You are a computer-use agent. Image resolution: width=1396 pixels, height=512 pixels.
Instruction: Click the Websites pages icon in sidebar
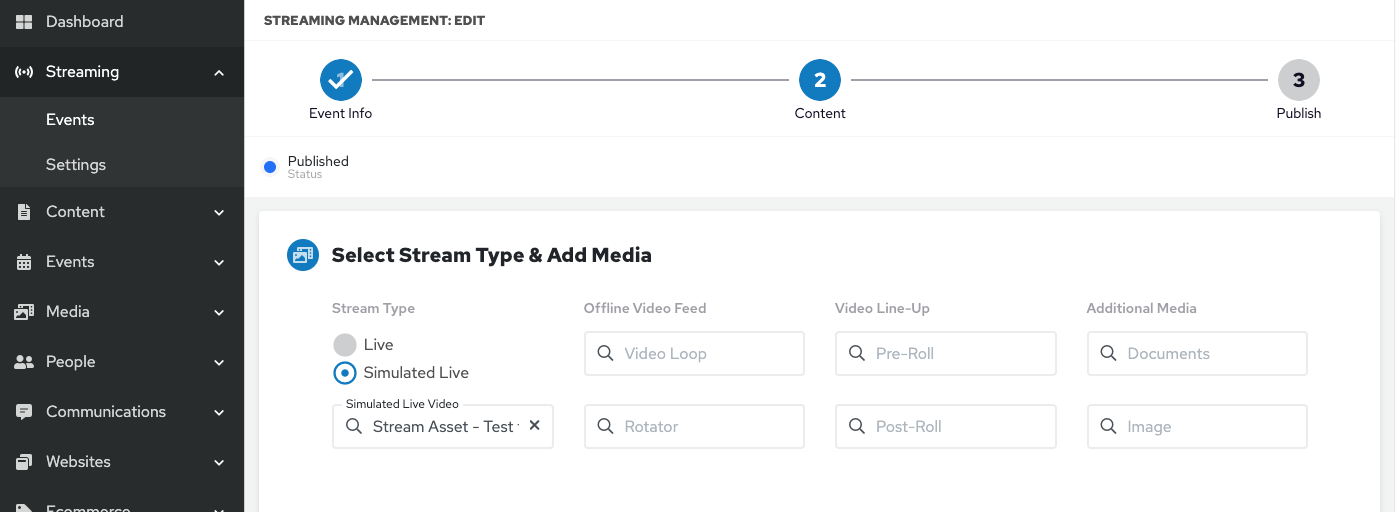coord(24,462)
